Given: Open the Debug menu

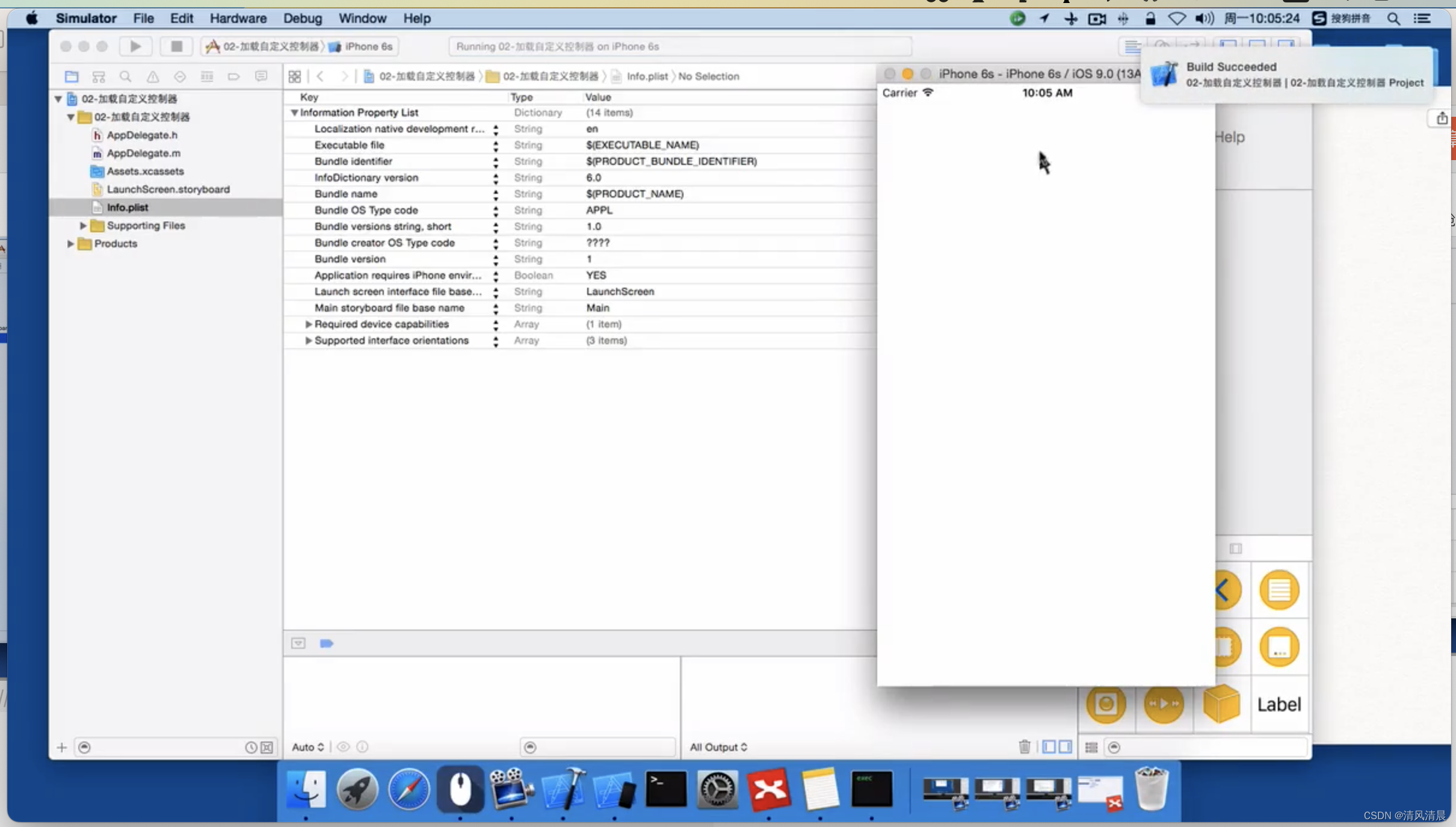Looking at the screenshot, I should coord(303,18).
